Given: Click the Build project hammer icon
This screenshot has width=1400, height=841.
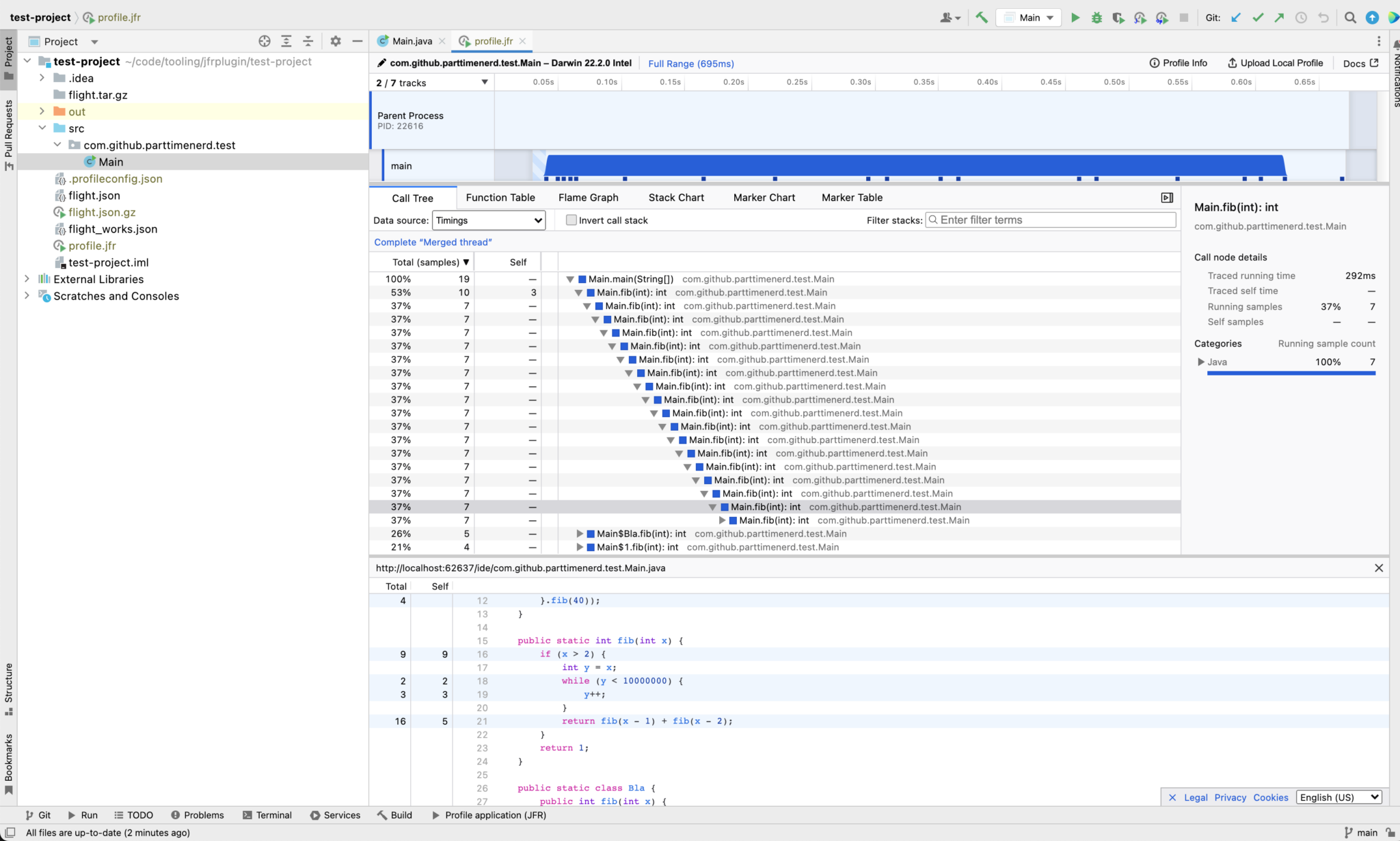Looking at the screenshot, I should coord(982,18).
